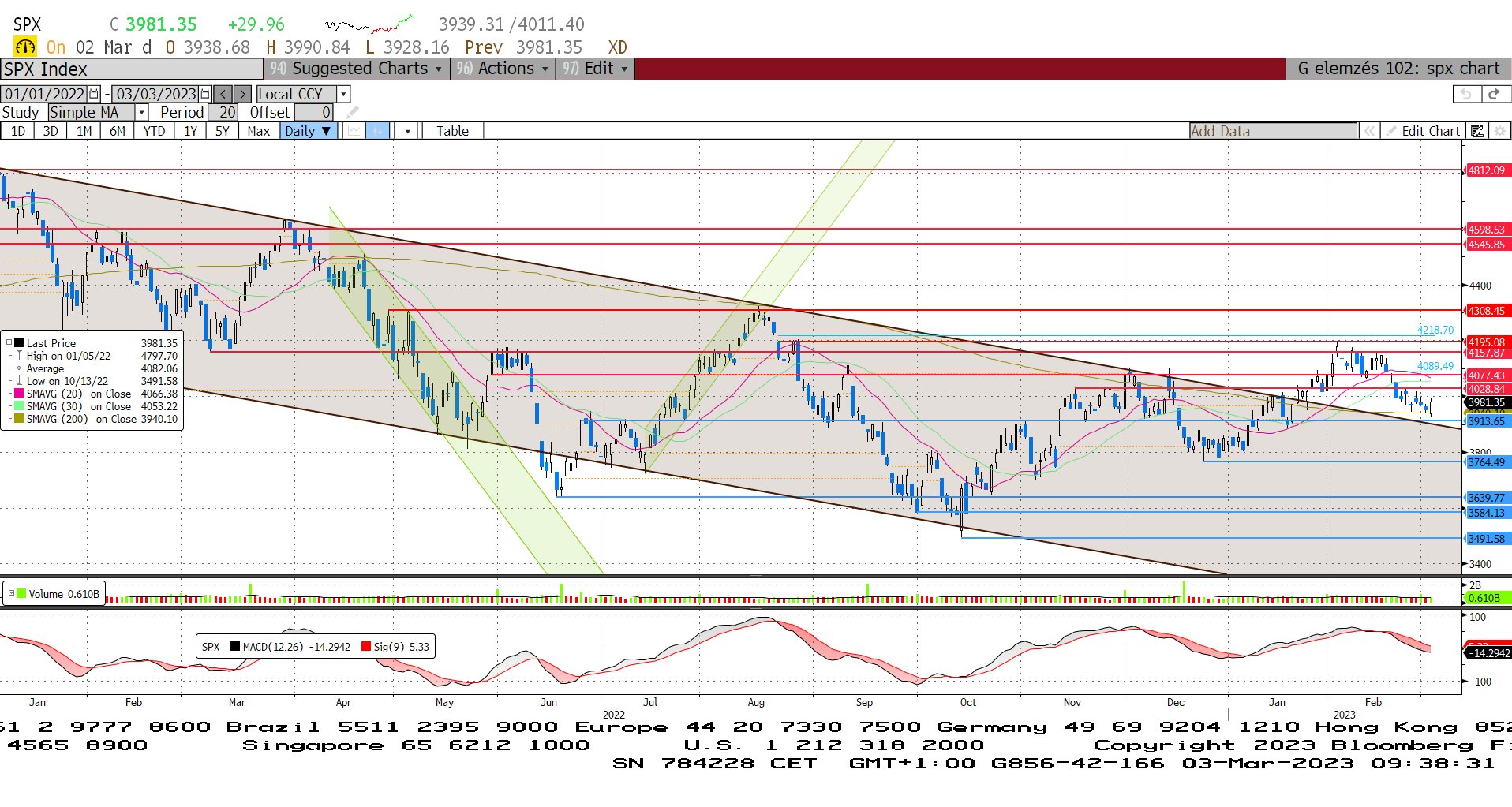Select the 5Y range tab
Image resolution: width=1512 pixels, height=807 pixels.
[223, 131]
